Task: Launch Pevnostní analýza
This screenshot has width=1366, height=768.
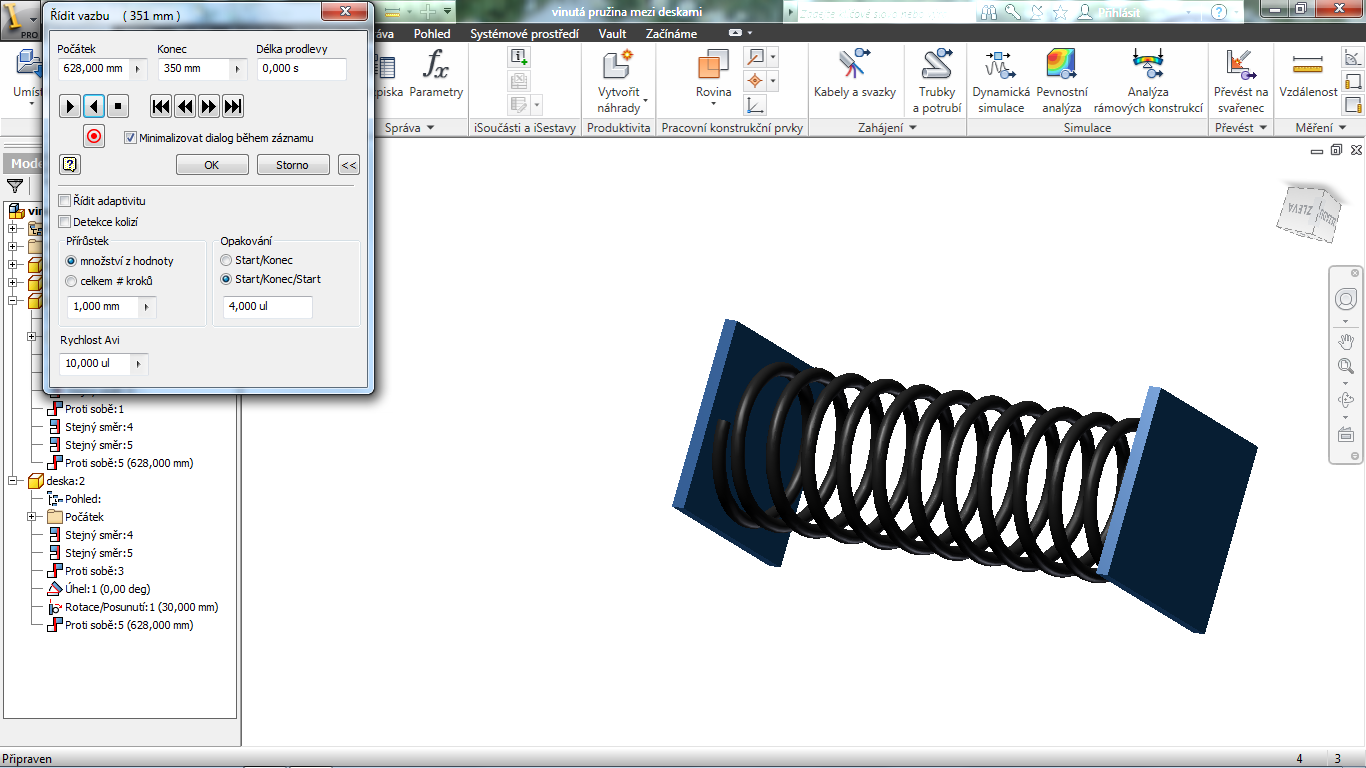Action: (1062, 79)
